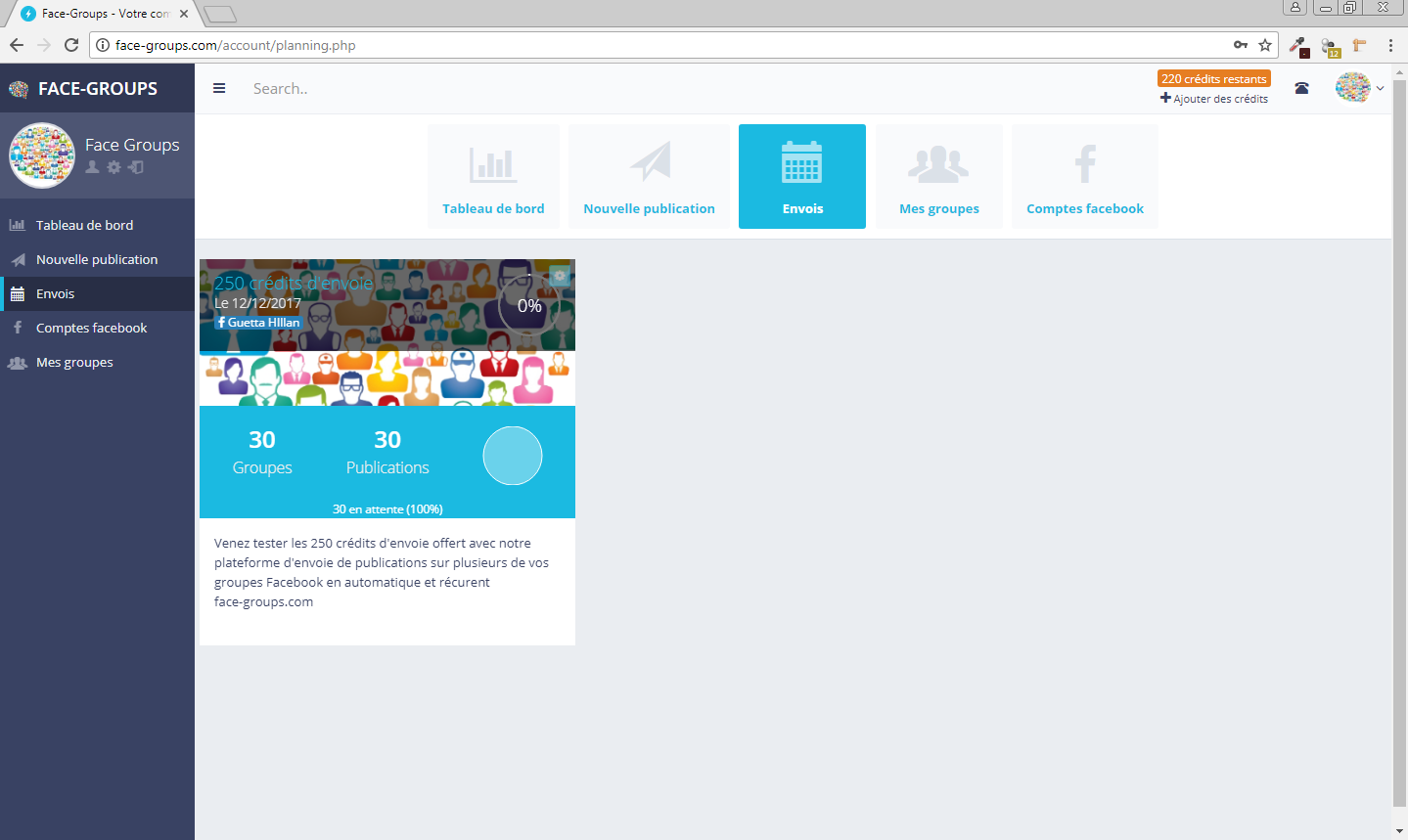1408x840 pixels.
Task: Select the Envois calendar tile
Action: coord(801,176)
